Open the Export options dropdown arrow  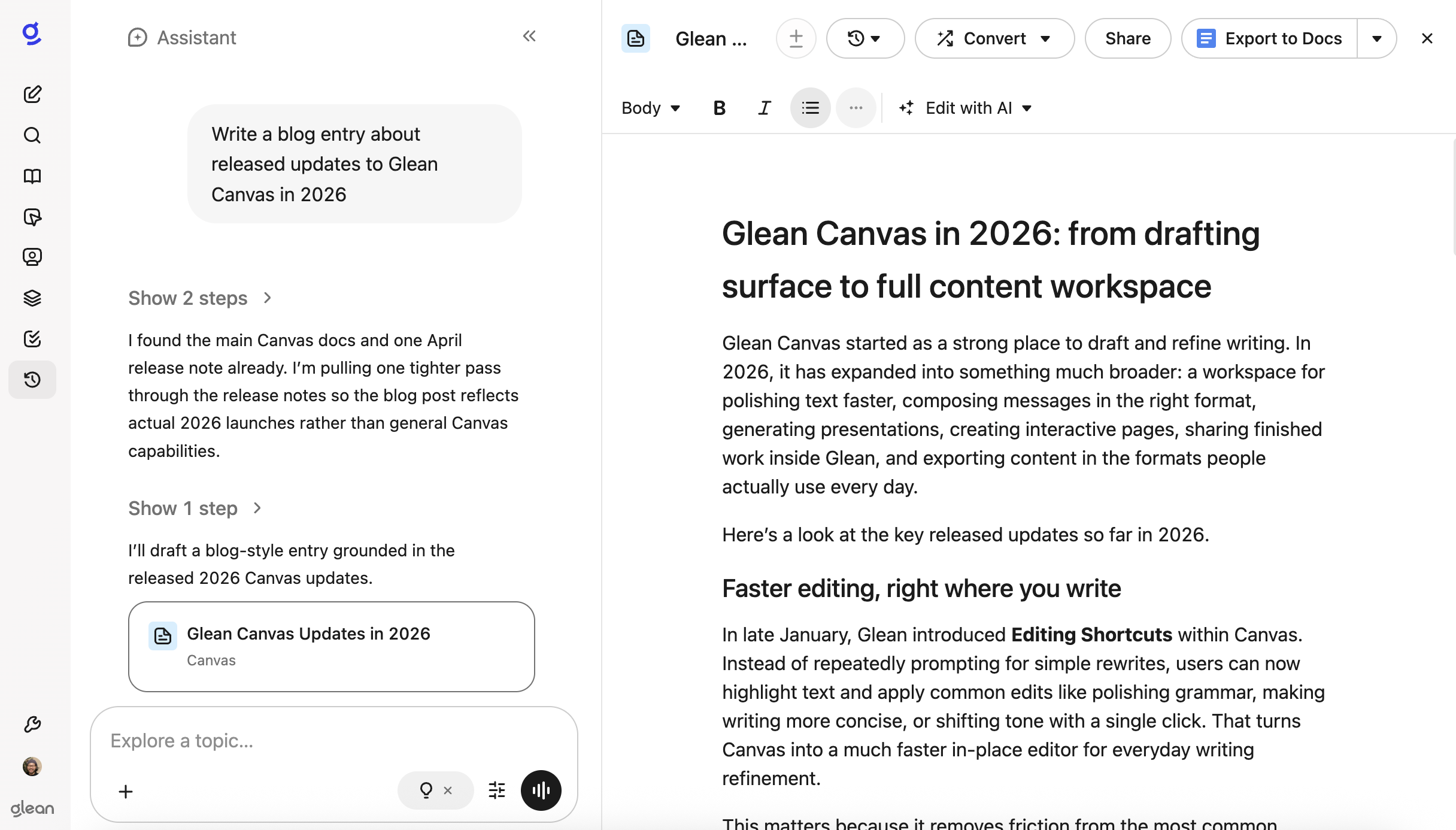coord(1377,39)
